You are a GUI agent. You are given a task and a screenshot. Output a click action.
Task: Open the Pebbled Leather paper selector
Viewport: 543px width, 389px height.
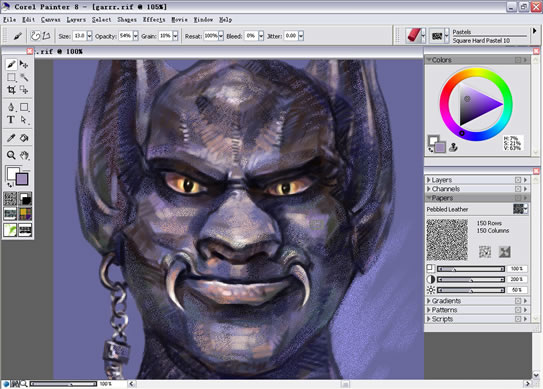pos(520,209)
